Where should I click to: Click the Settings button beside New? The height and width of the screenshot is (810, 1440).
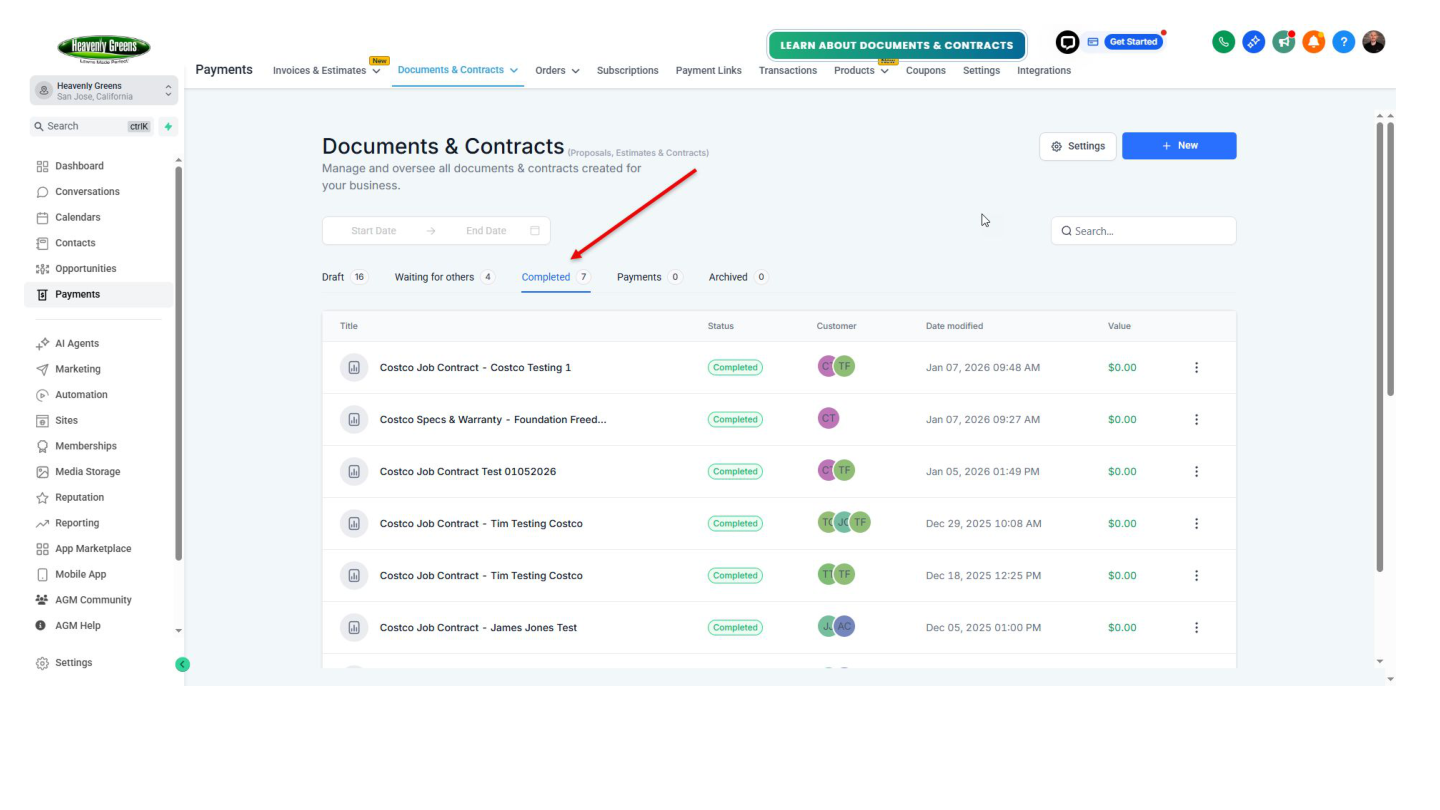click(1078, 146)
